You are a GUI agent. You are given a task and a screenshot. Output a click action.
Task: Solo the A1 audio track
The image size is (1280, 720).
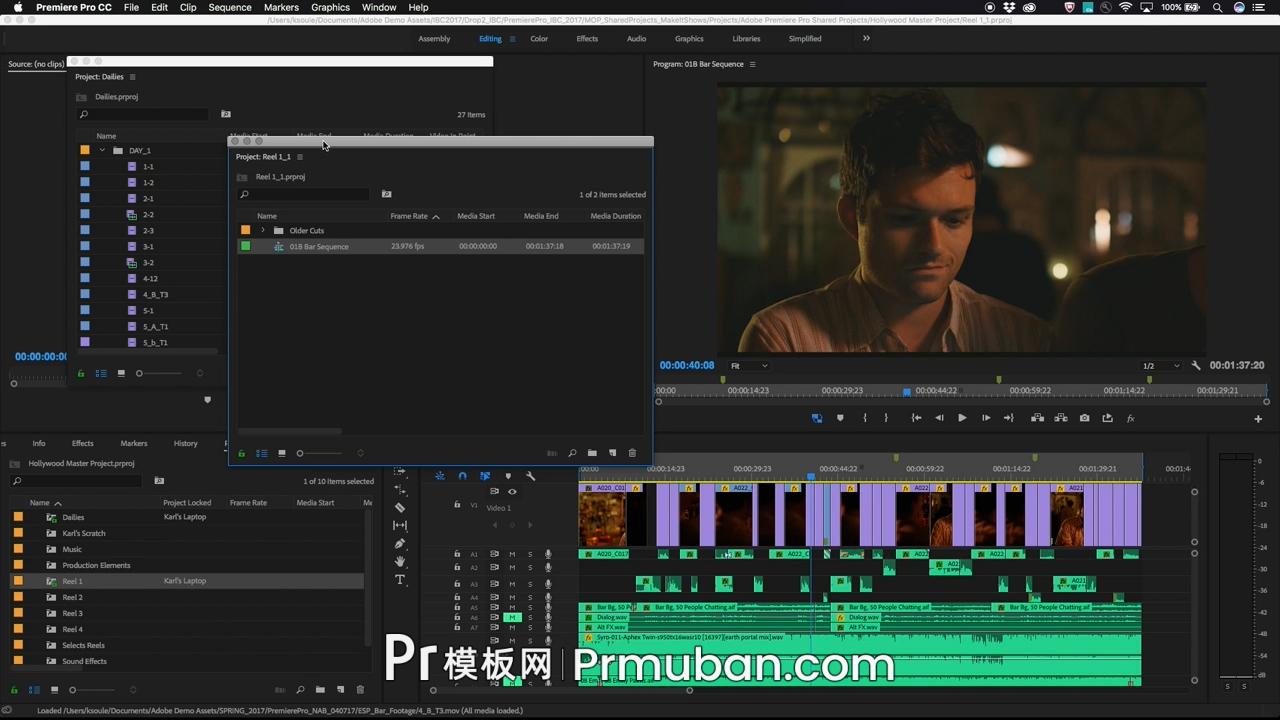tap(530, 554)
